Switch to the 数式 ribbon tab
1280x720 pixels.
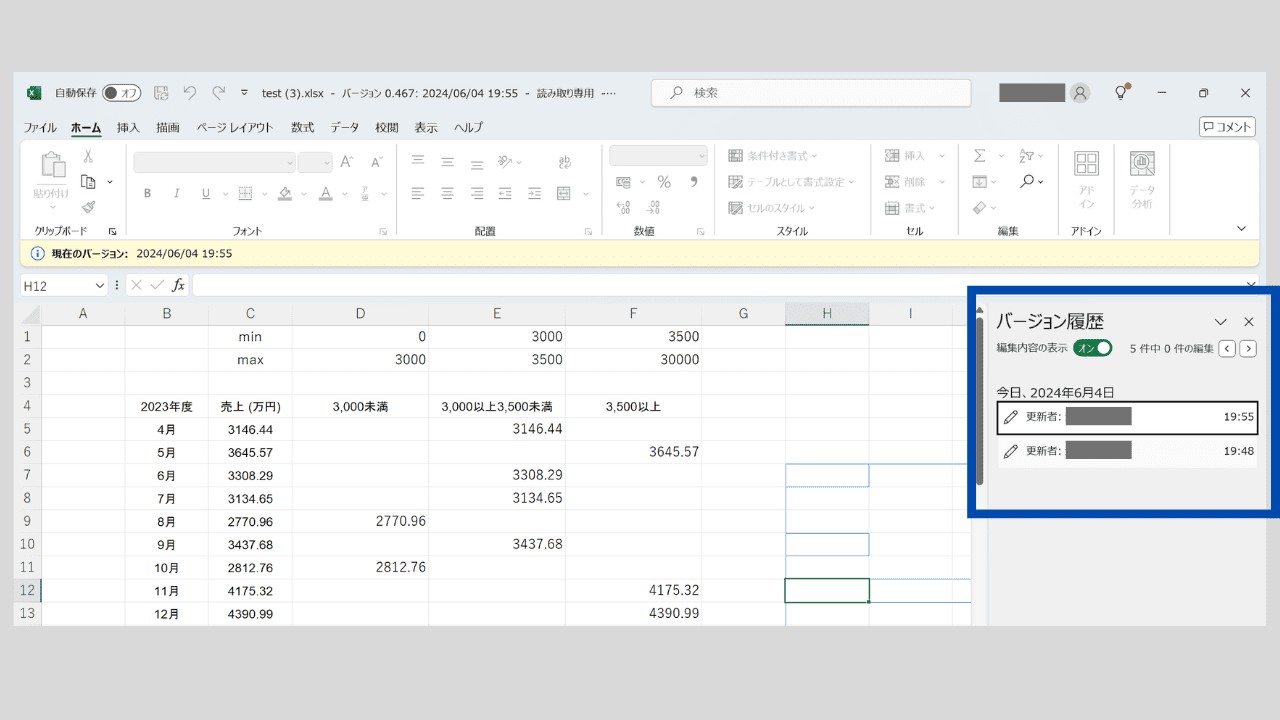pyautogui.click(x=302, y=128)
